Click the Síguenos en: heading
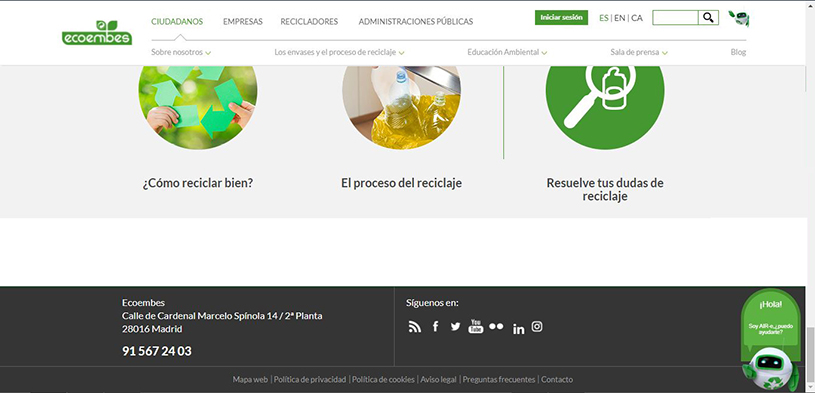 click(x=432, y=303)
